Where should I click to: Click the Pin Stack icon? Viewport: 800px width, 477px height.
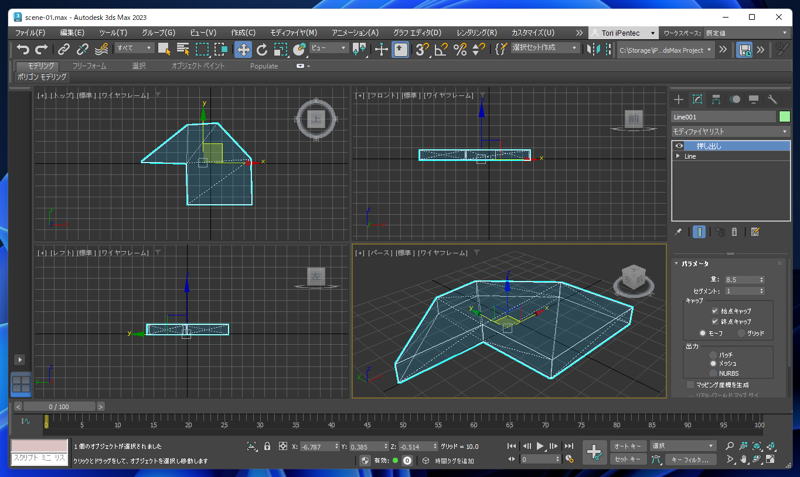[678, 232]
